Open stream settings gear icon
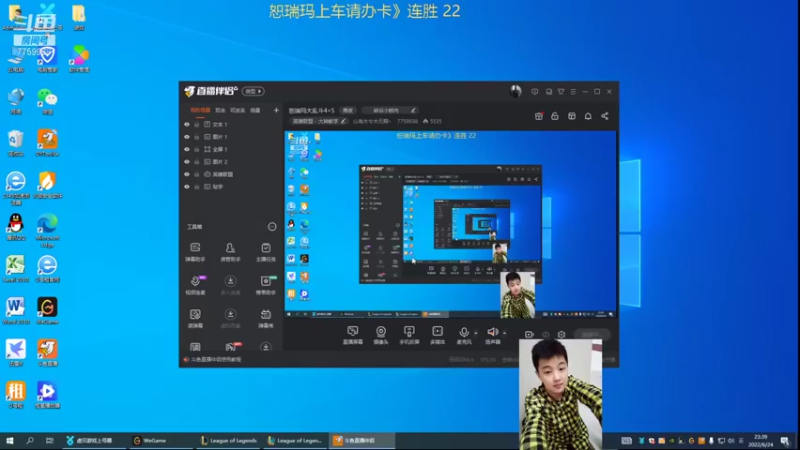Screen dimensions: 800x450 561,335
